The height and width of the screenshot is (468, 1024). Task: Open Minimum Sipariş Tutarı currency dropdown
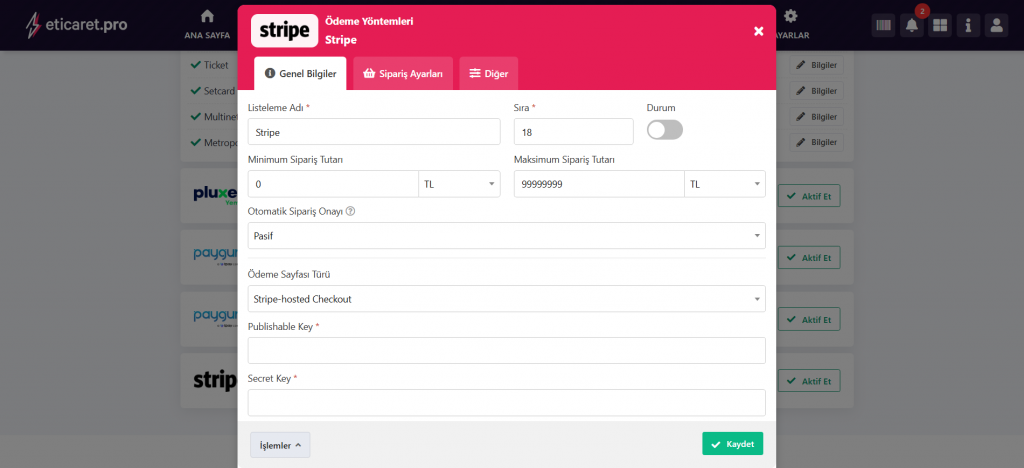459,184
